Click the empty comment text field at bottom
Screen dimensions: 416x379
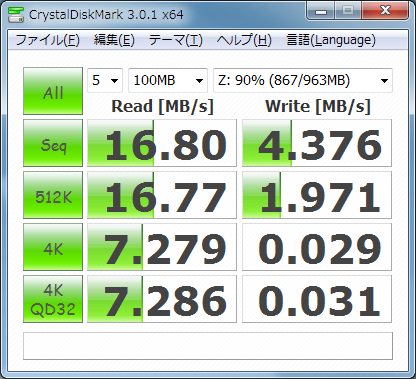click(208, 346)
